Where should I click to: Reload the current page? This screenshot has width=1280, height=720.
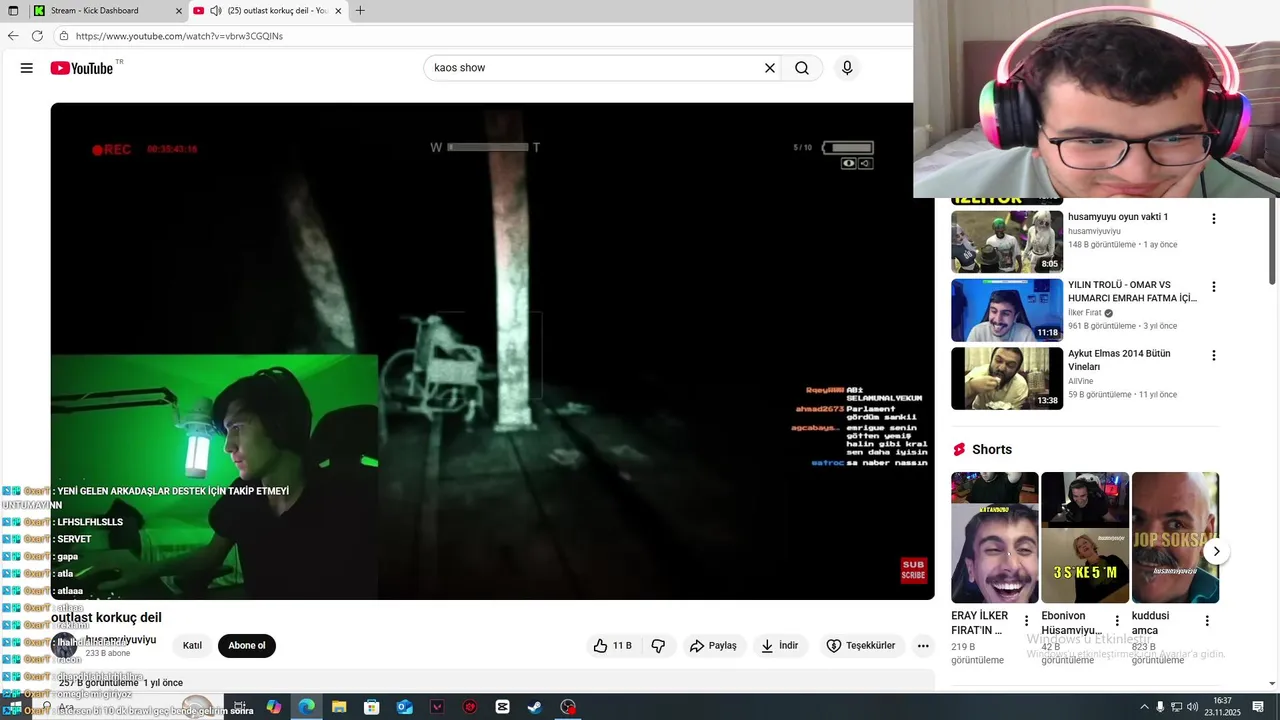coord(37,36)
